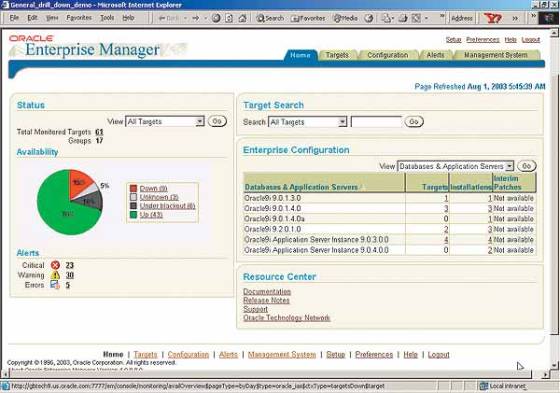Click the Total Monitored Targets count 61
The width and height of the screenshot is (560, 393).
[x=99, y=132]
